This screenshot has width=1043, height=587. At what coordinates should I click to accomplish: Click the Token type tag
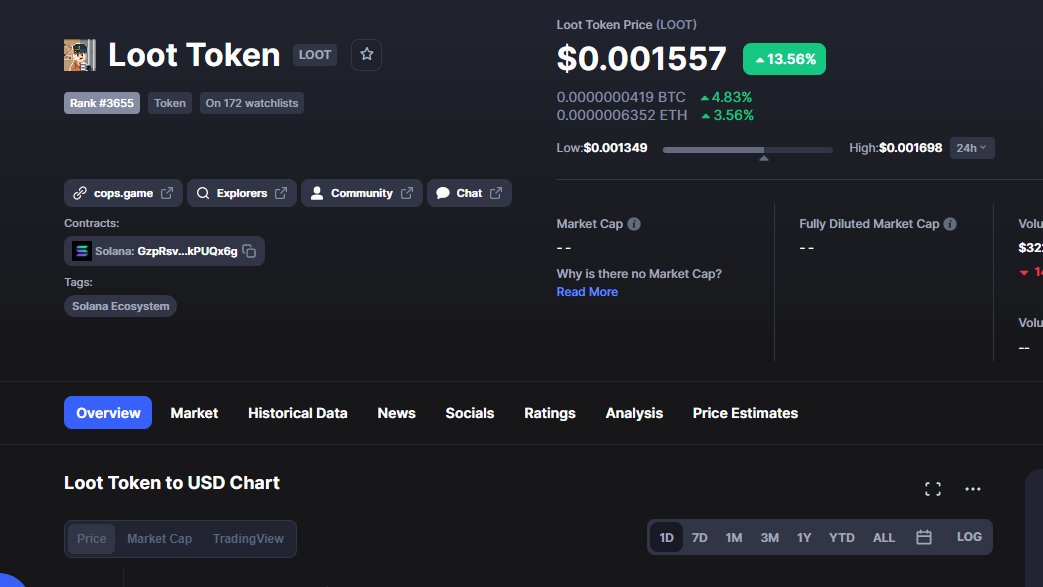coord(170,103)
